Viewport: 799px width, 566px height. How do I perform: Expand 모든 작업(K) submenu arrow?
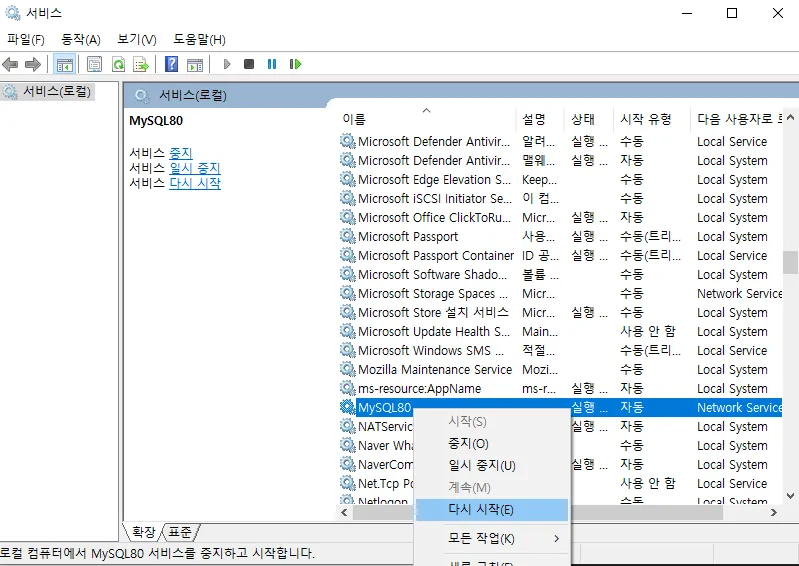[556, 538]
